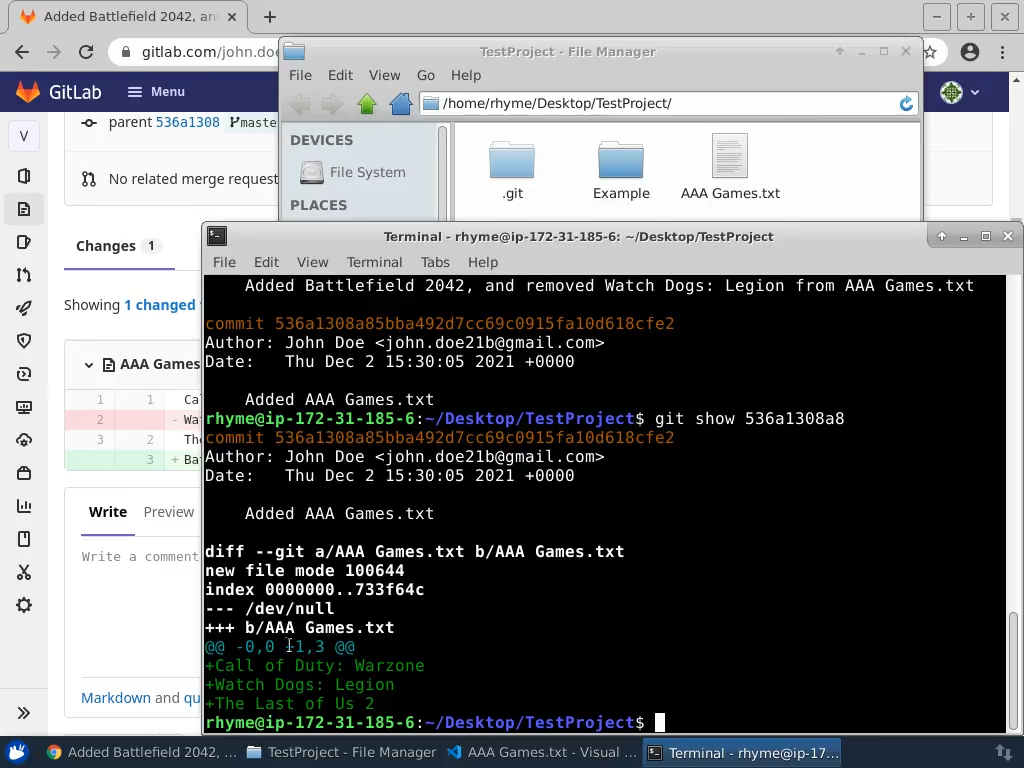Click the browser forward arrow
Screen dimensions: 1024x768
(x=54, y=52)
